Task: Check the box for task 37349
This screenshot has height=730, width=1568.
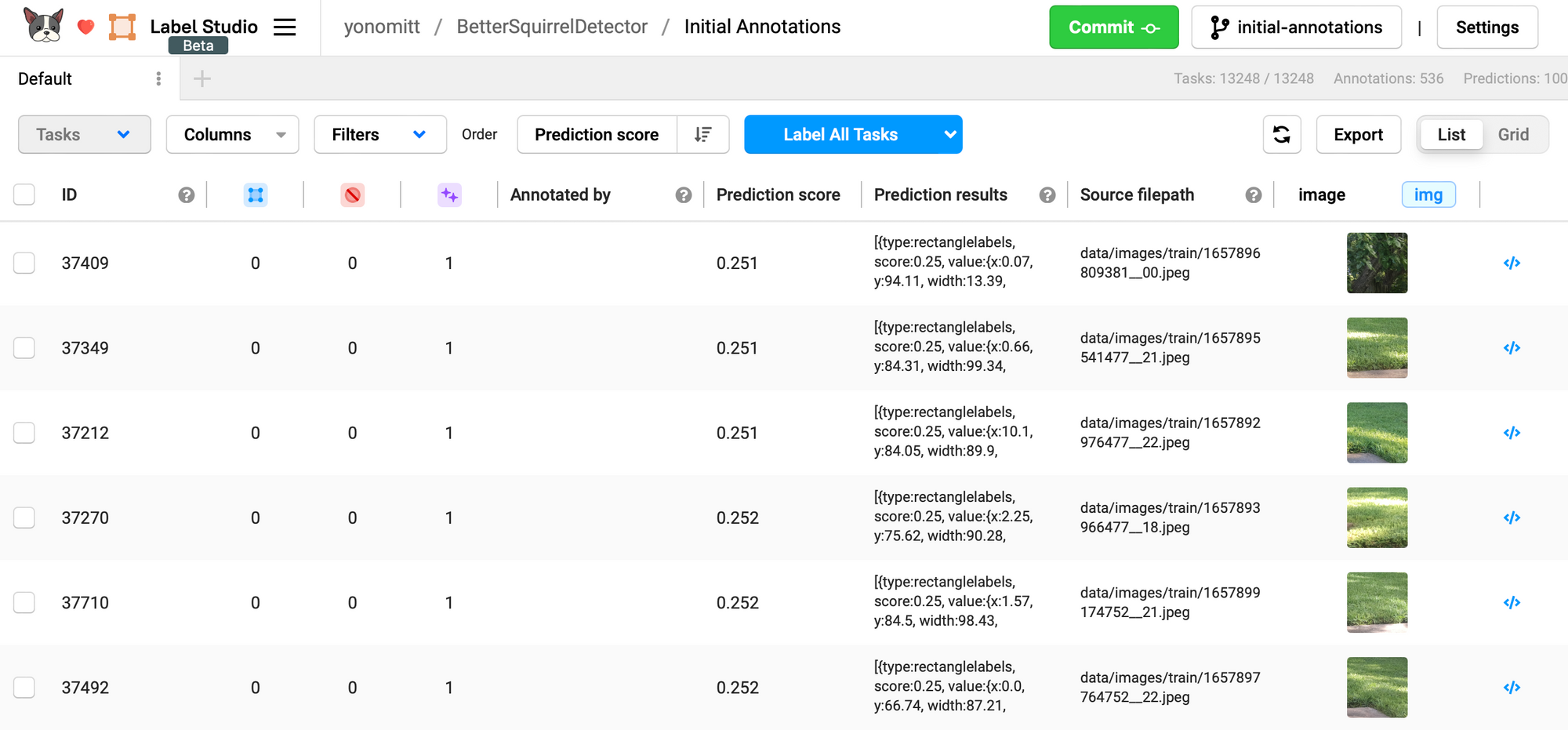Action: tap(24, 347)
